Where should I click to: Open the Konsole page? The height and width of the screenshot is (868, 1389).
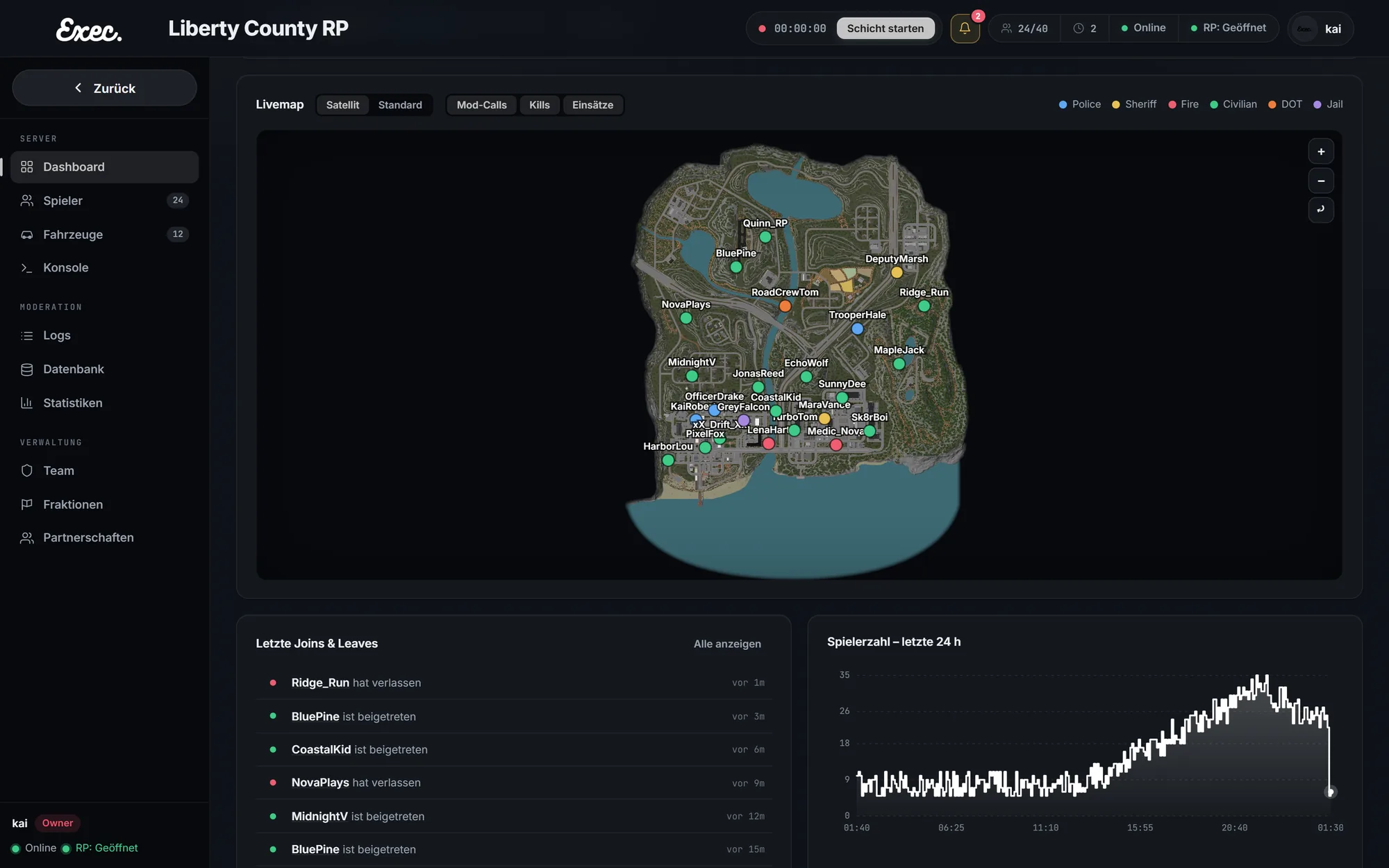104,267
